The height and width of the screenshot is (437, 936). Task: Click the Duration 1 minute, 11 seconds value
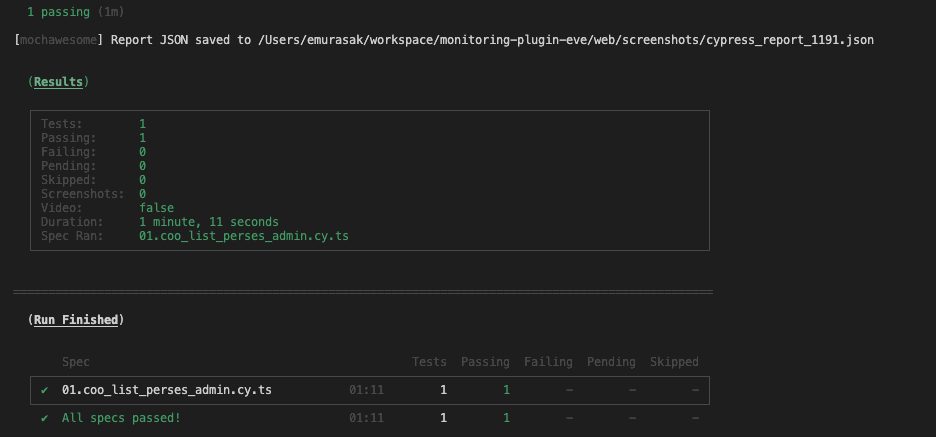pyautogui.click(x=208, y=222)
